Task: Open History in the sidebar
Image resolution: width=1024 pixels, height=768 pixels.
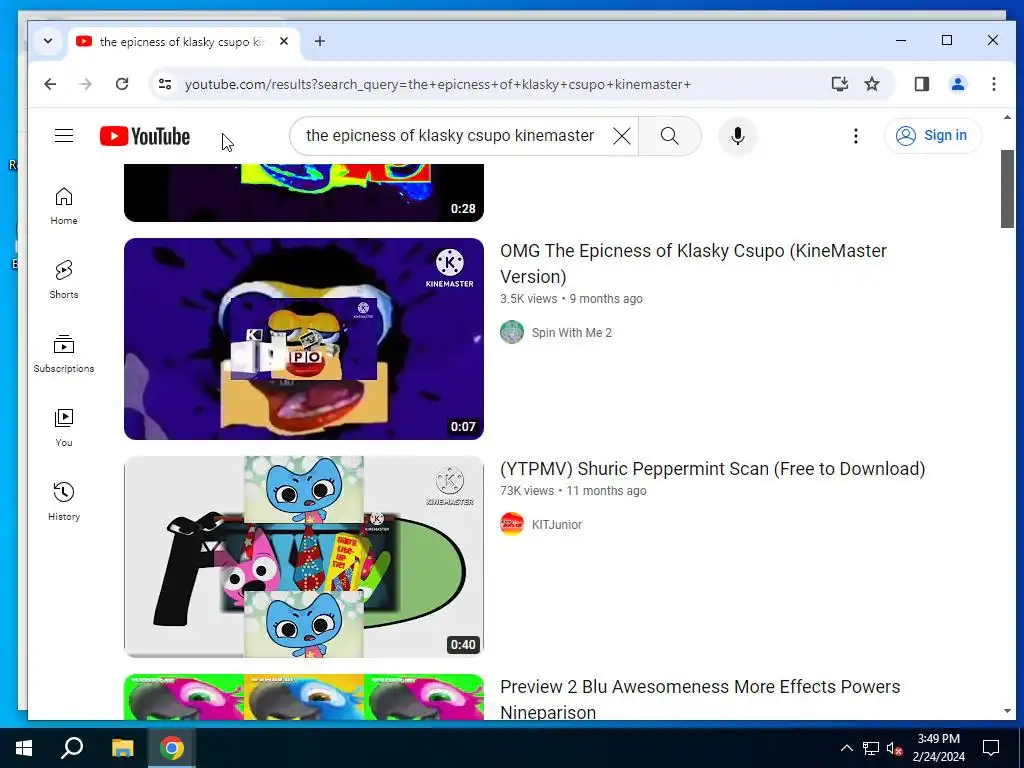Action: pos(64,502)
